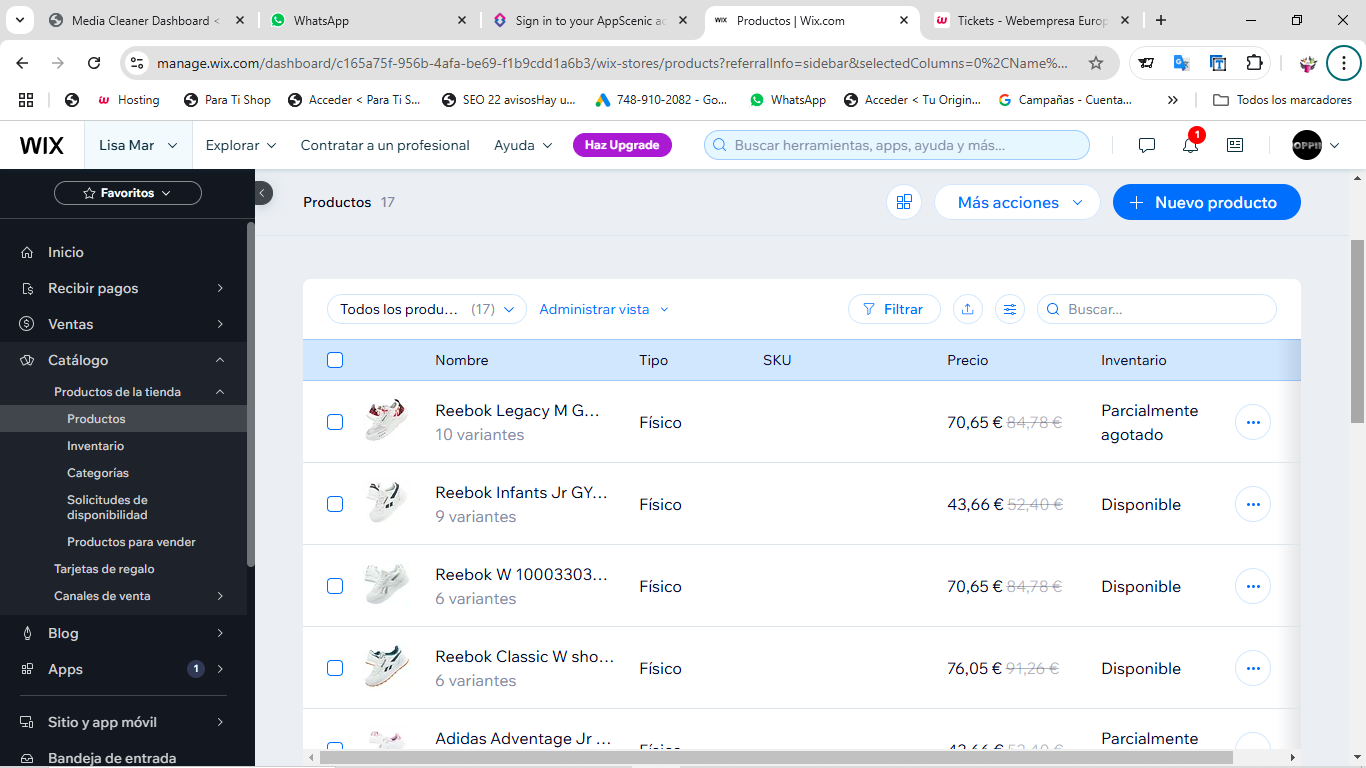Open the Reebok Legacy M product thumbnail
This screenshot has height=768, width=1366.
[x=386, y=420]
